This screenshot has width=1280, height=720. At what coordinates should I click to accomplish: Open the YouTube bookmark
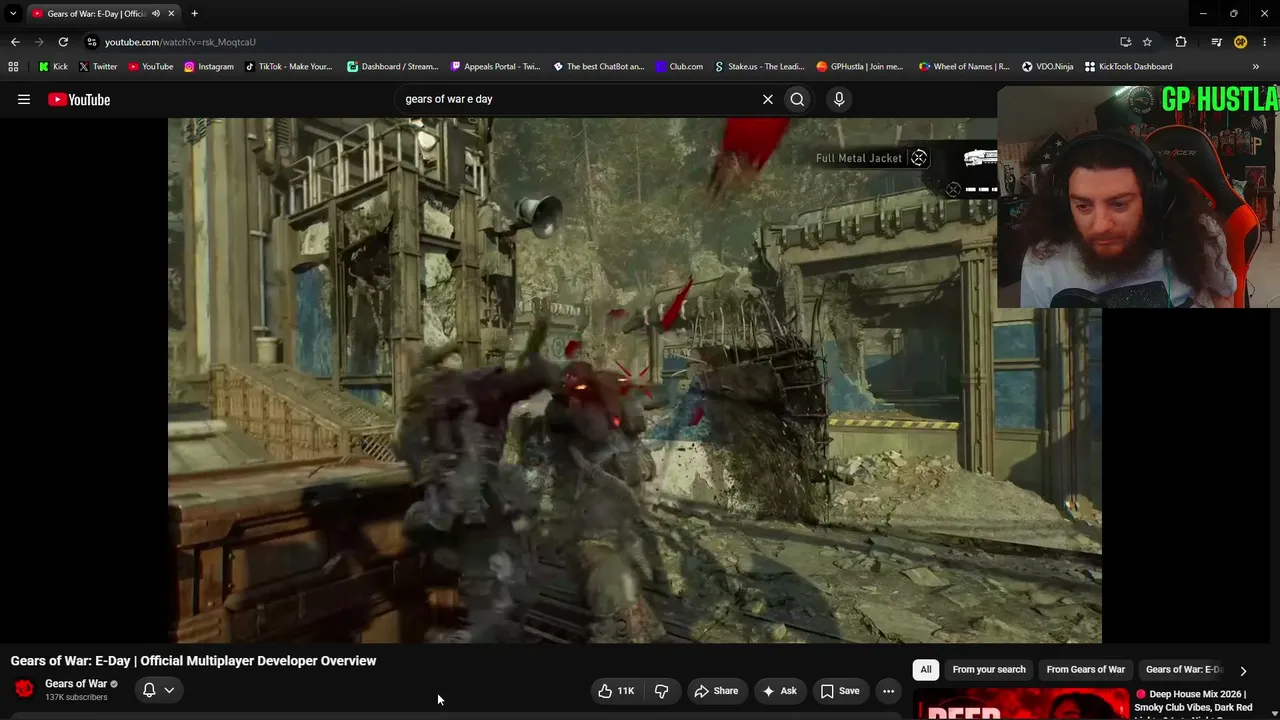click(x=151, y=67)
